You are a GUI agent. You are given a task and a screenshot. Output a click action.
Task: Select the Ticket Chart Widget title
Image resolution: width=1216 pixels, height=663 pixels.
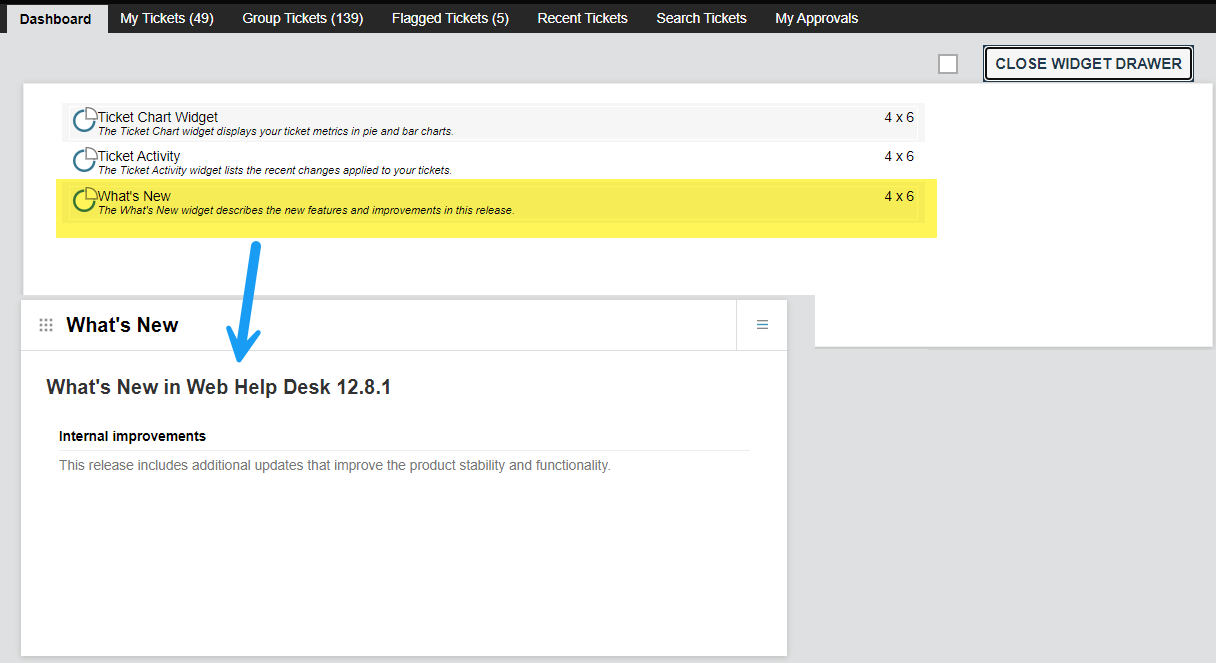158,117
